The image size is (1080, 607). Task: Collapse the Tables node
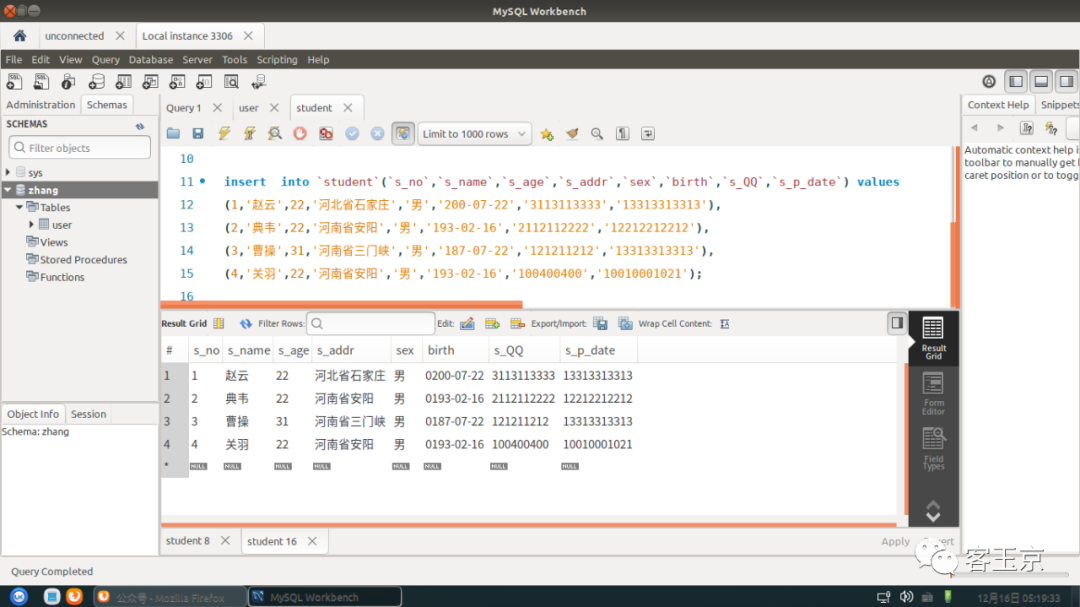[19, 207]
